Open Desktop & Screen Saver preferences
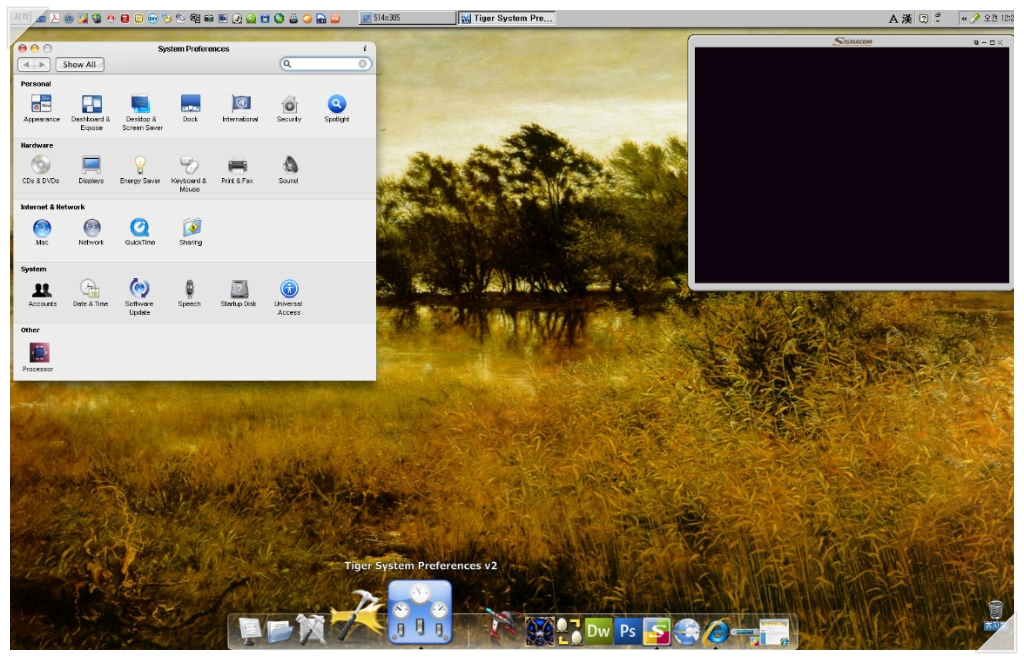 pyautogui.click(x=141, y=105)
